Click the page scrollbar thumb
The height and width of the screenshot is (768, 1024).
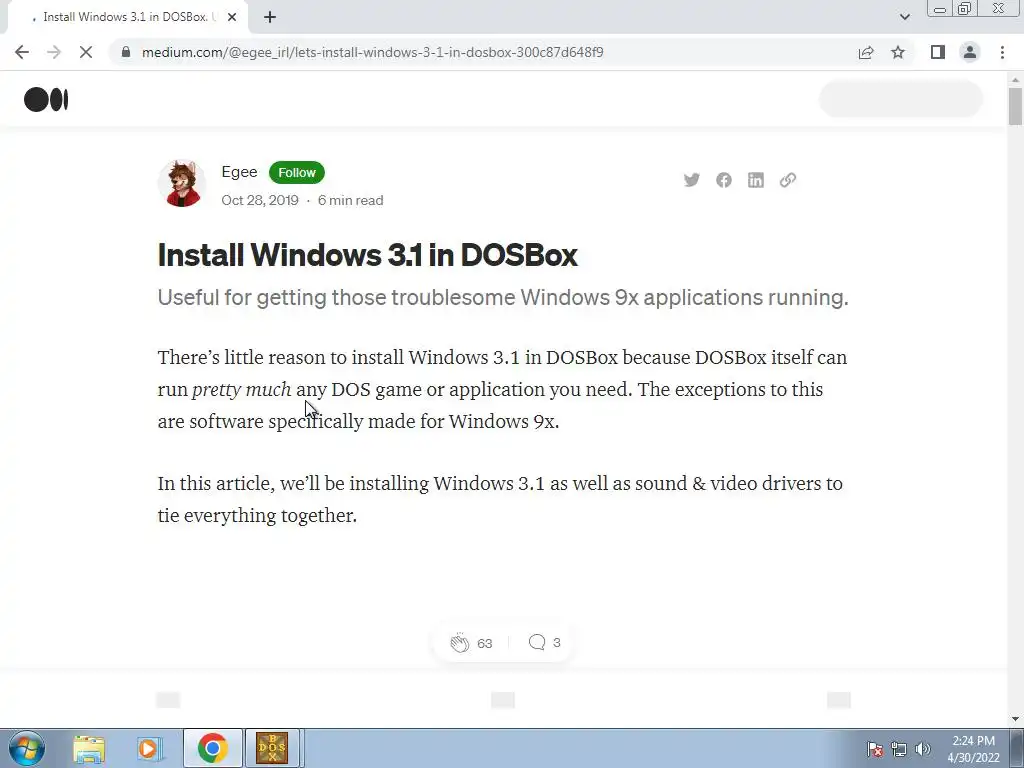1015,106
